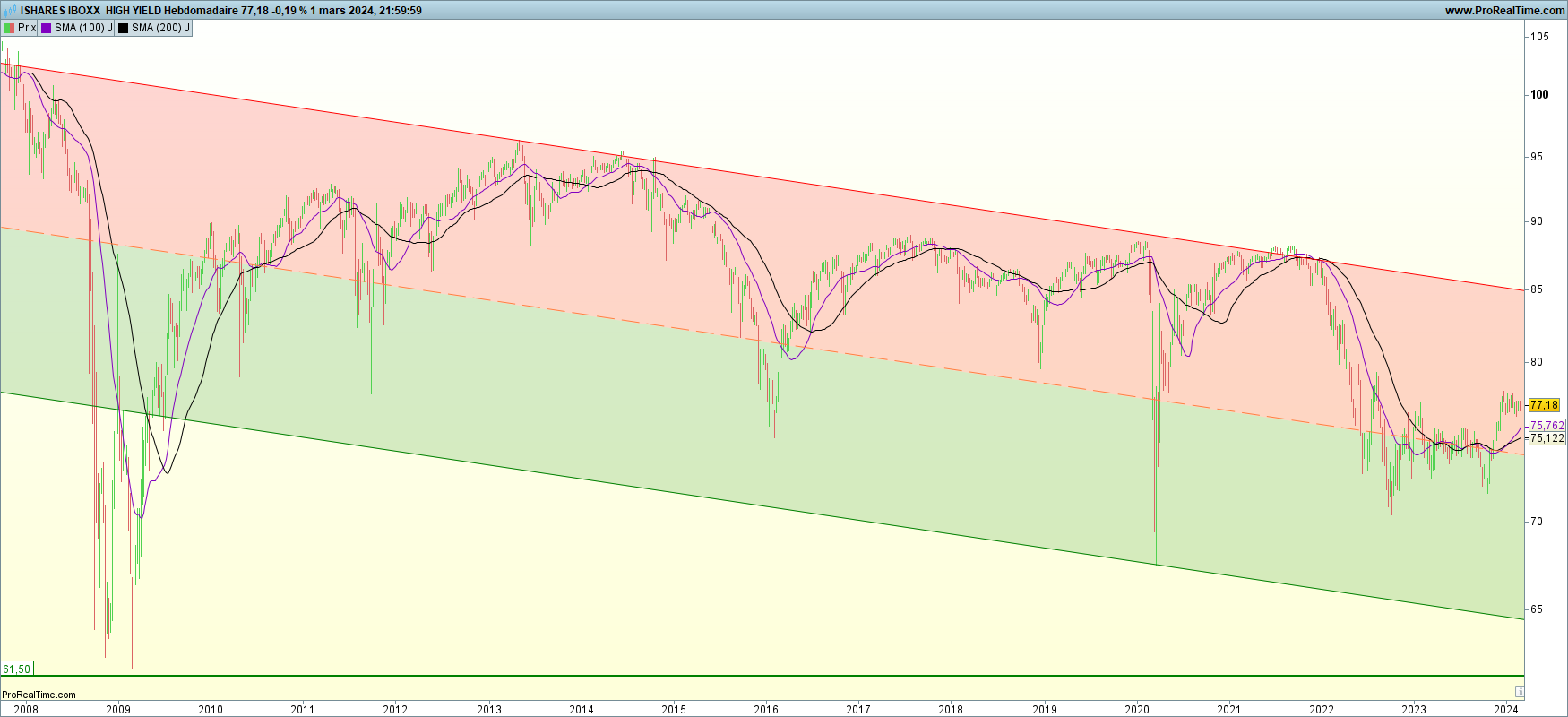Click the black SMA (200) color swatch
This screenshot has height=717, width=1568.
[124, 28]
